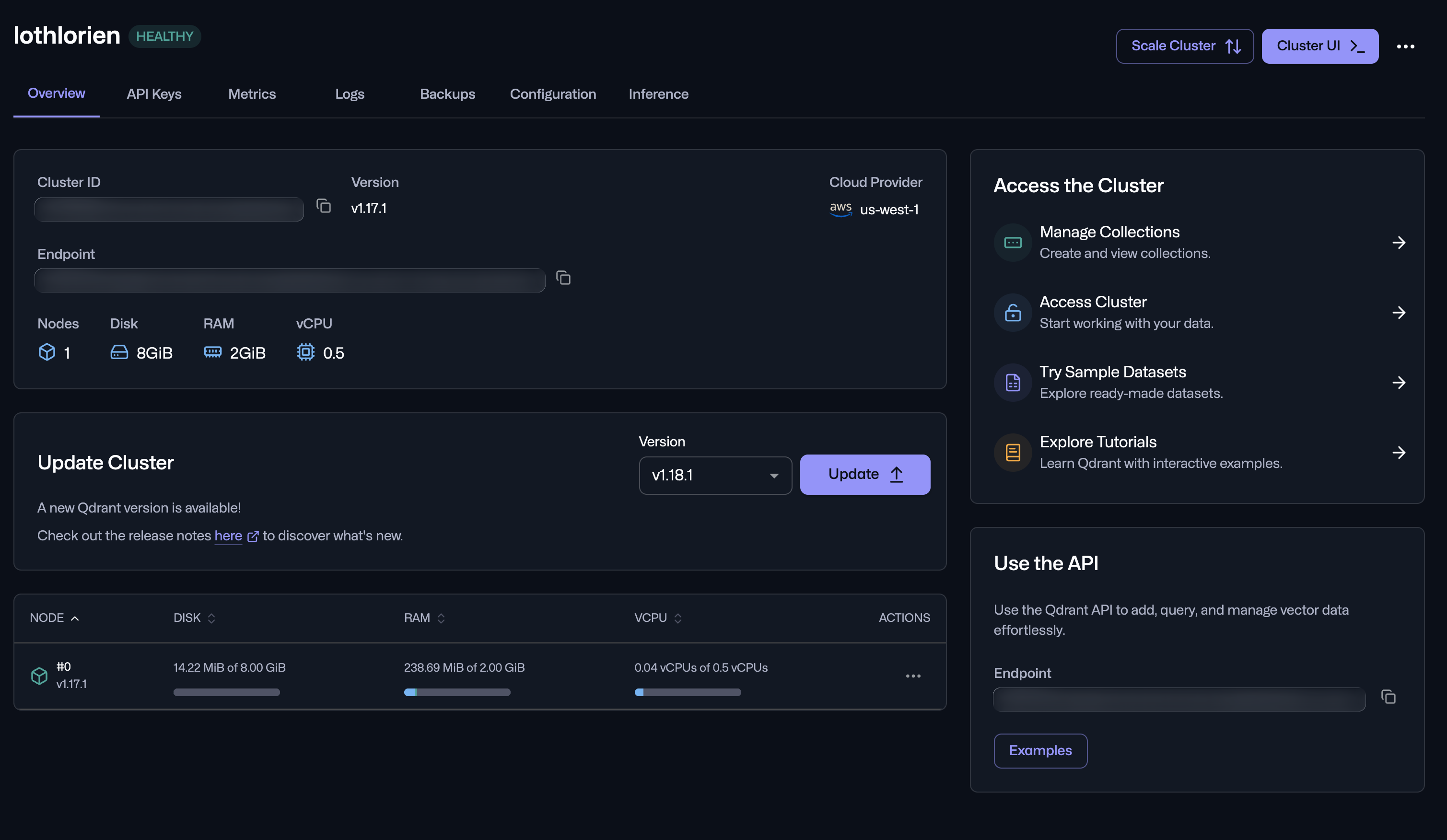
Task: Click the node #0 cube icon
Action: click(x=39, y=676)
